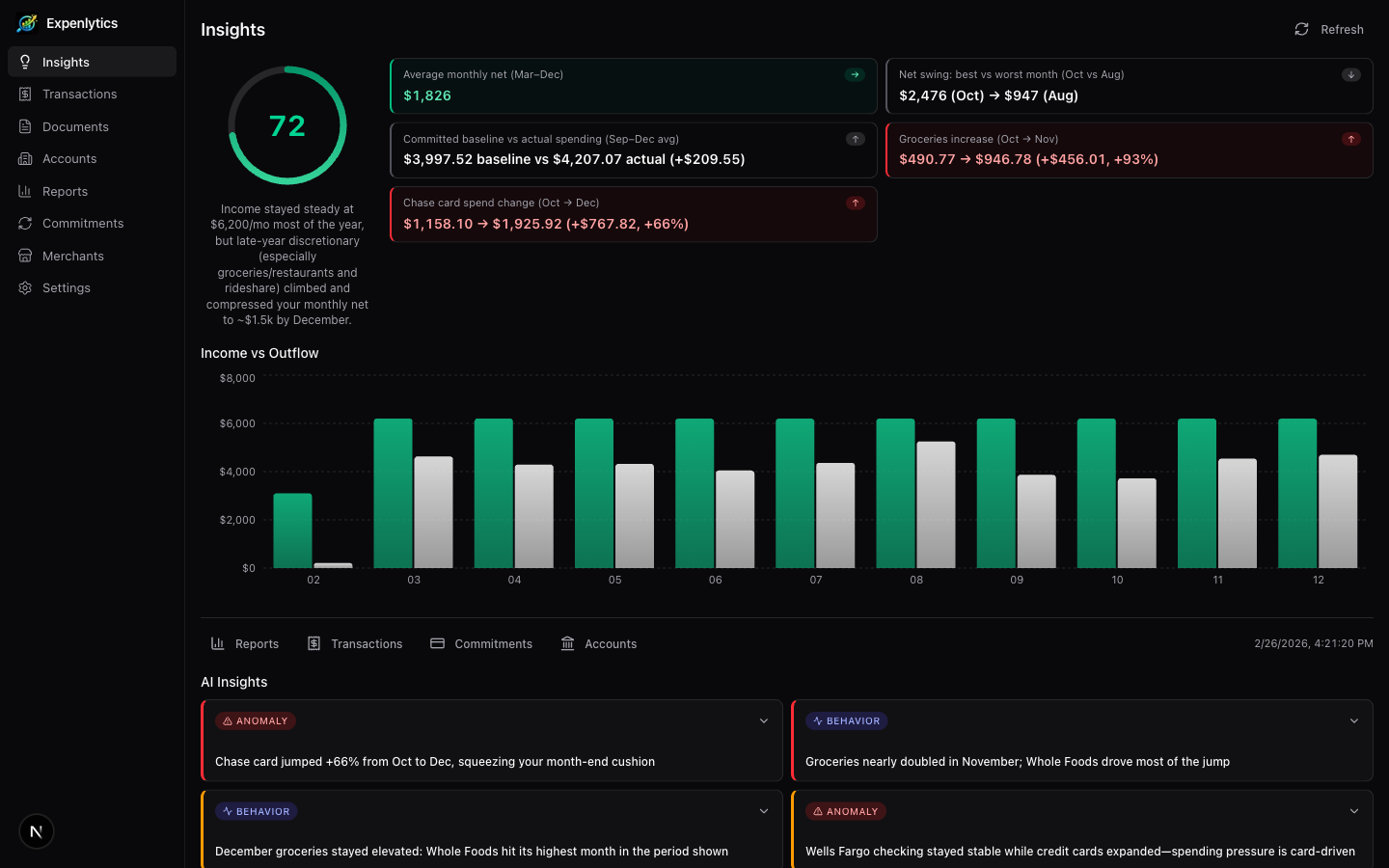Select the Accounts bank icon below the chart
The image size is (1389, 868).
567,643
